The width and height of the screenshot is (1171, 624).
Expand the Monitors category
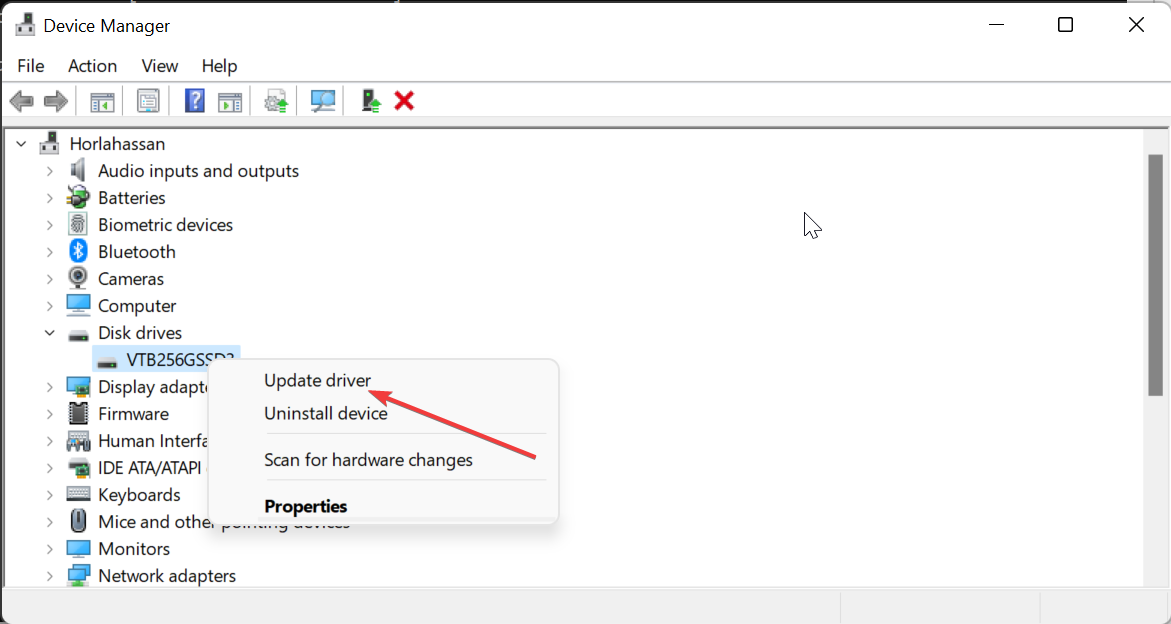coord(50,549)
